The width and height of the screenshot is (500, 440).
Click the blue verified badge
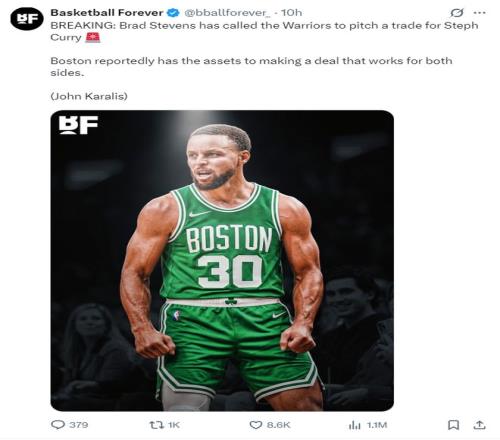(x=173, y=13)
